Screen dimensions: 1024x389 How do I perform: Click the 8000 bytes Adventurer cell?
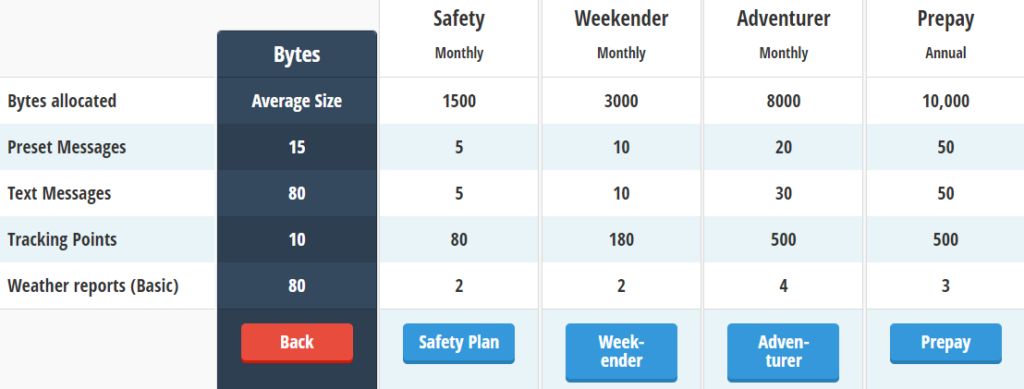(783, 101)
